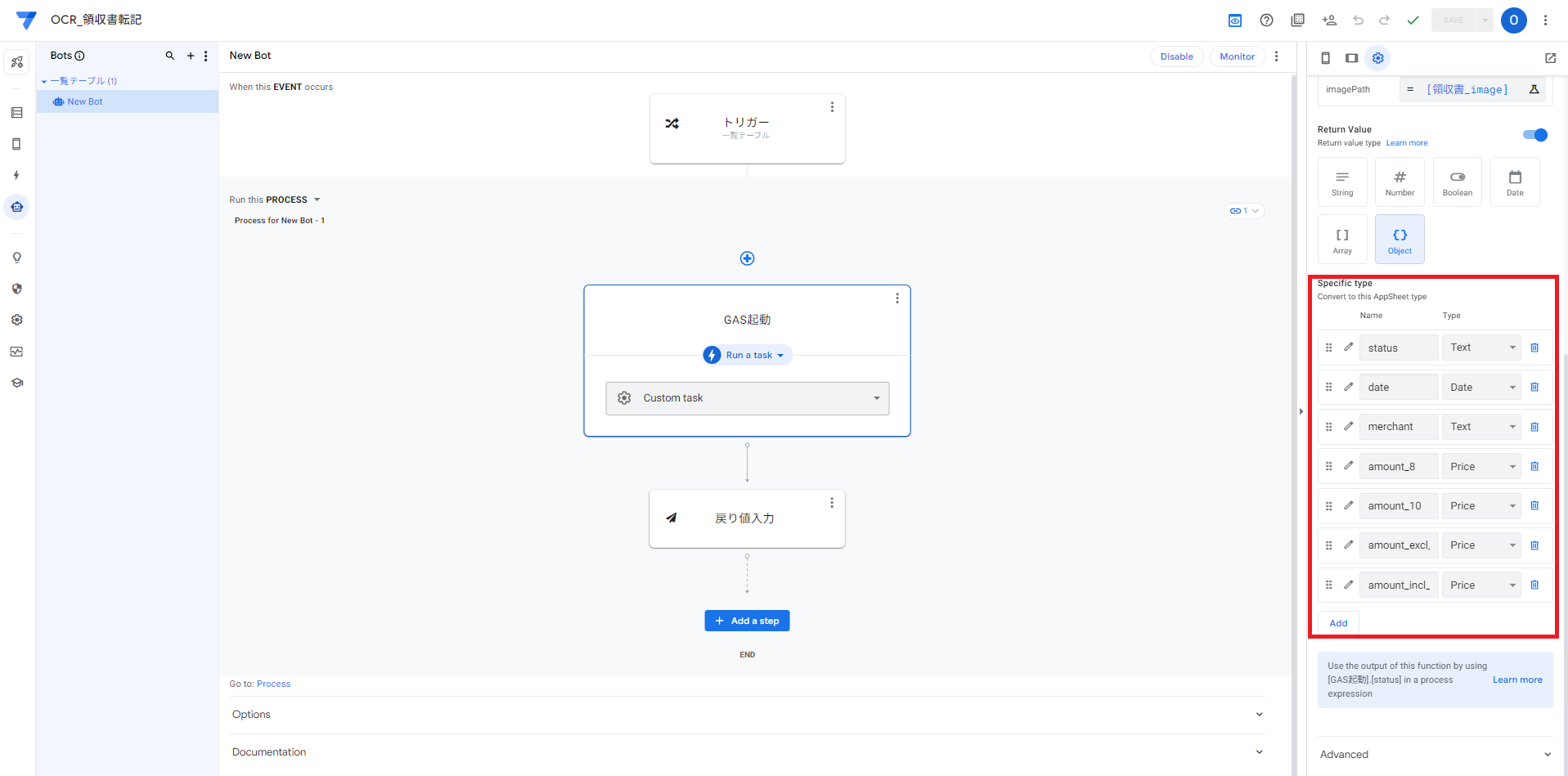
Task: Open the Intelligence lightbulb icon in sidebar
Action: [16, 258]
